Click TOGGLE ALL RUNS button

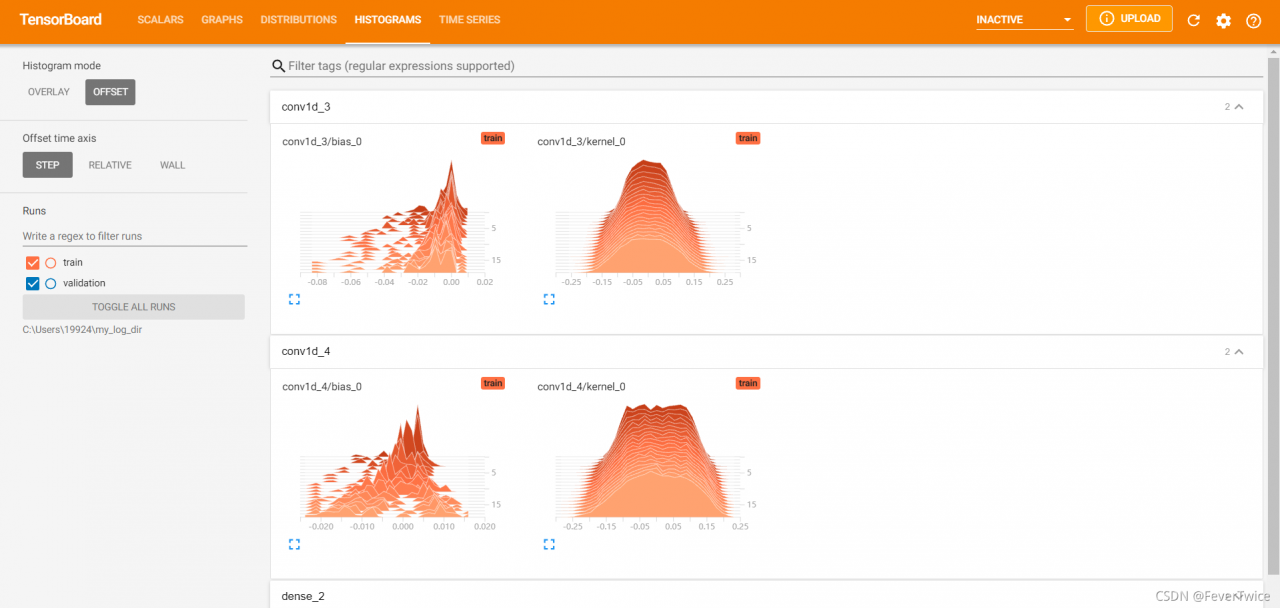[134, 307]
